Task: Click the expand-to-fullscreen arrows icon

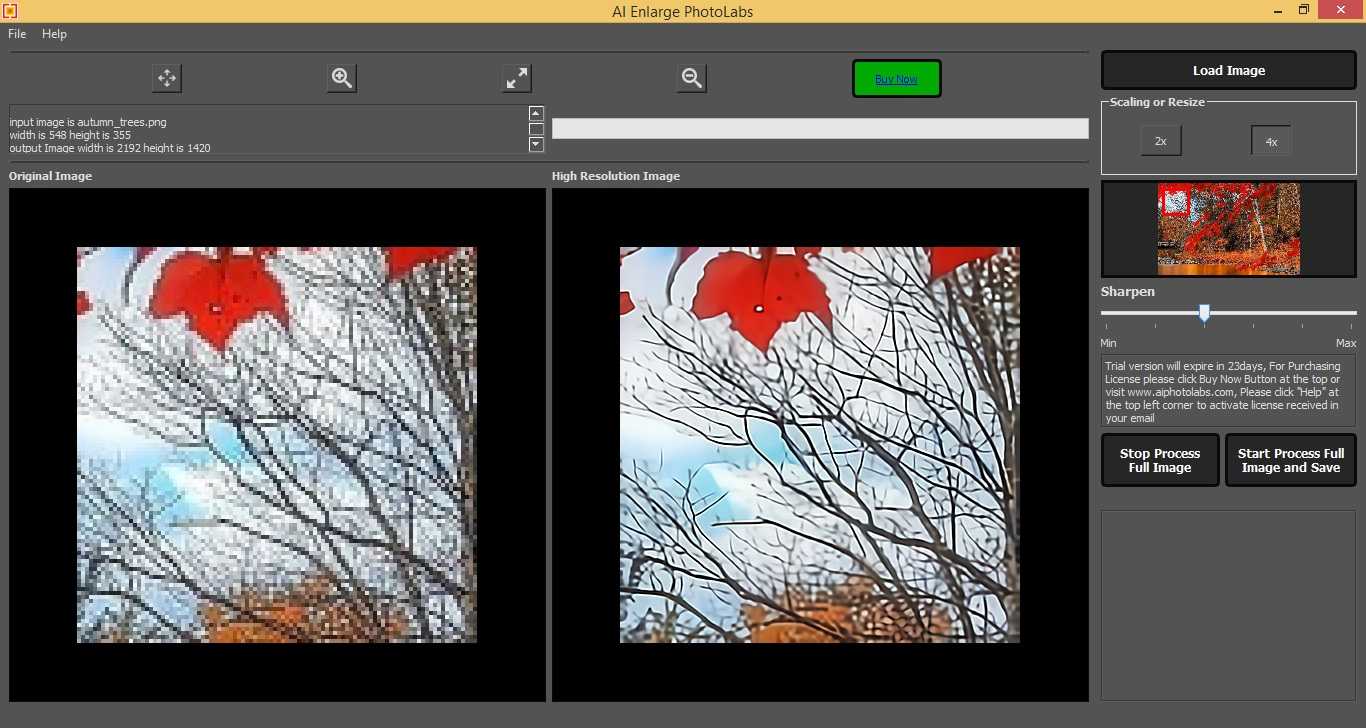Action: click(x=516, y=78)
